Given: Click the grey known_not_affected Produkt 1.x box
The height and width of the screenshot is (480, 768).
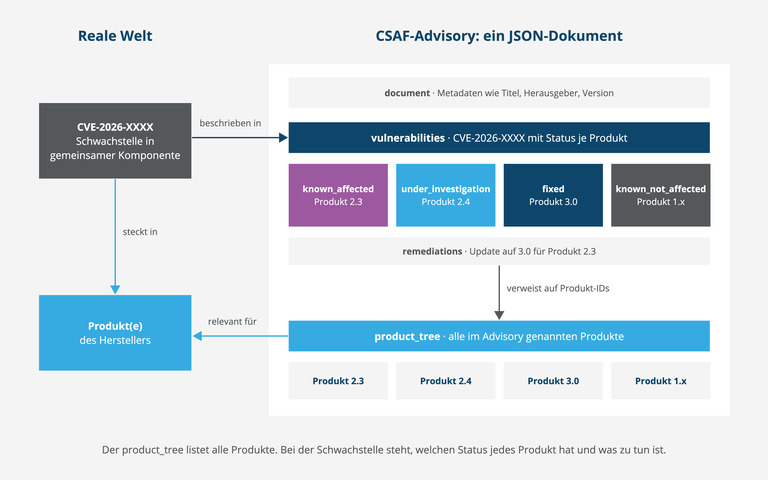Looking at the screenshot, I should coord(661,195).
